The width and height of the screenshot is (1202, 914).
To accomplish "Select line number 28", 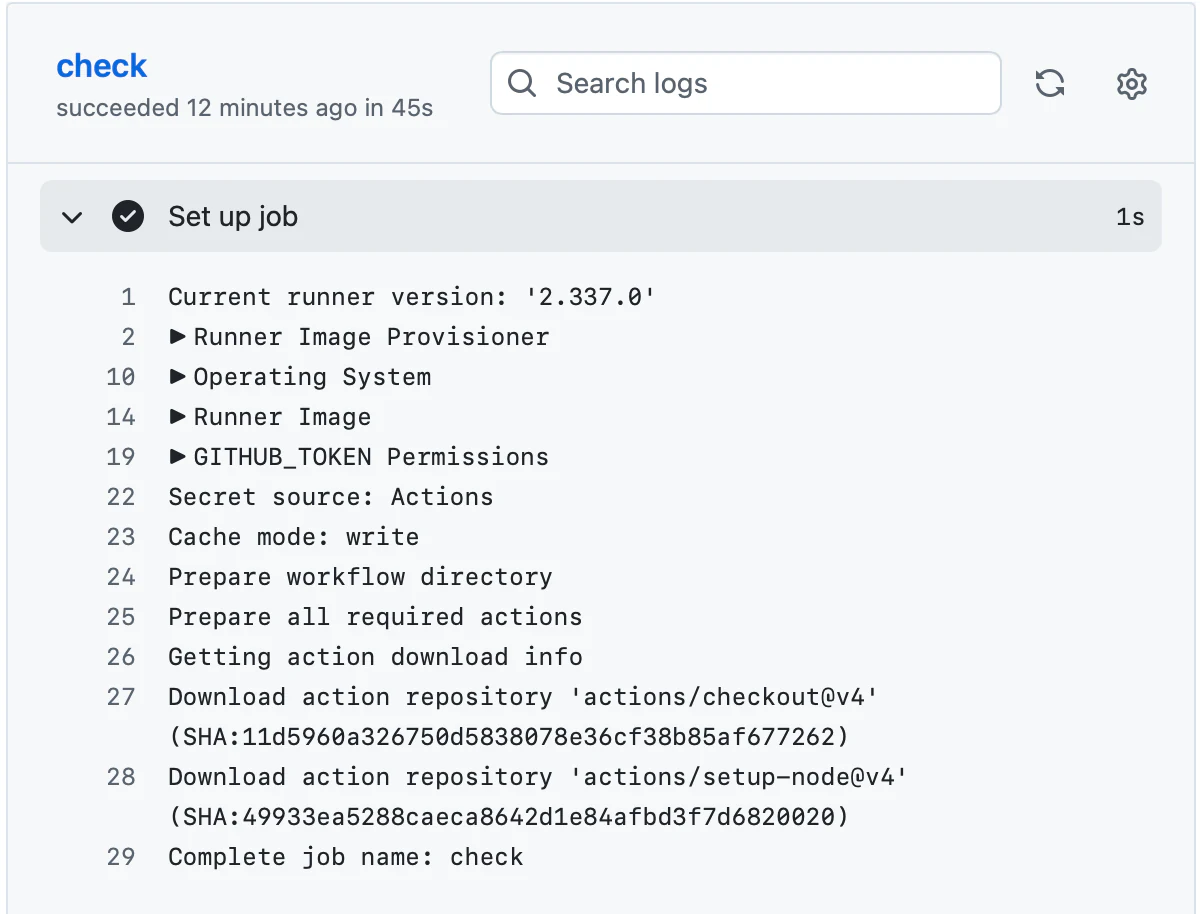I will tap(120, 777).
